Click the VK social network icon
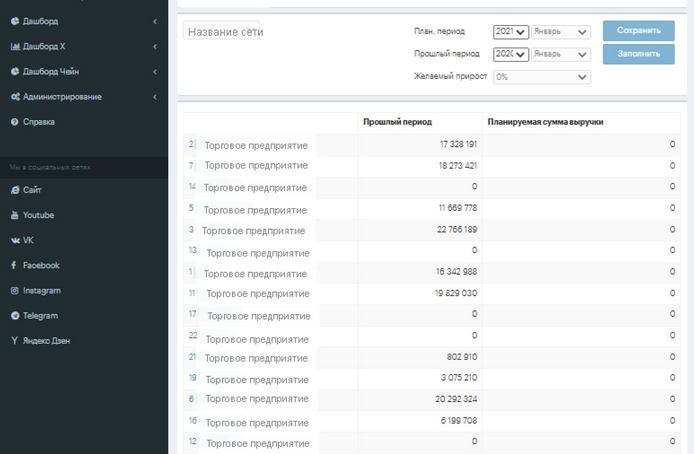 15,240
